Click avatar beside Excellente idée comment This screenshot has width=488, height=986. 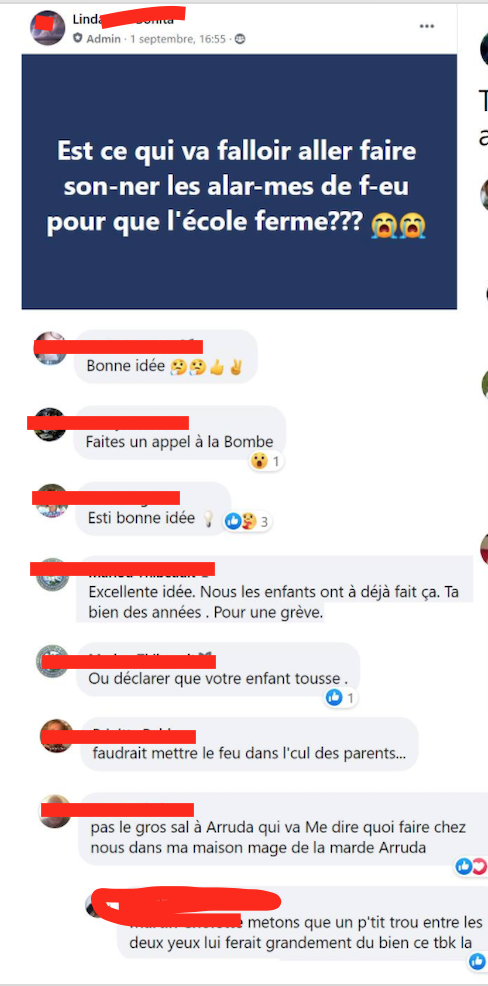coord(52,574)
